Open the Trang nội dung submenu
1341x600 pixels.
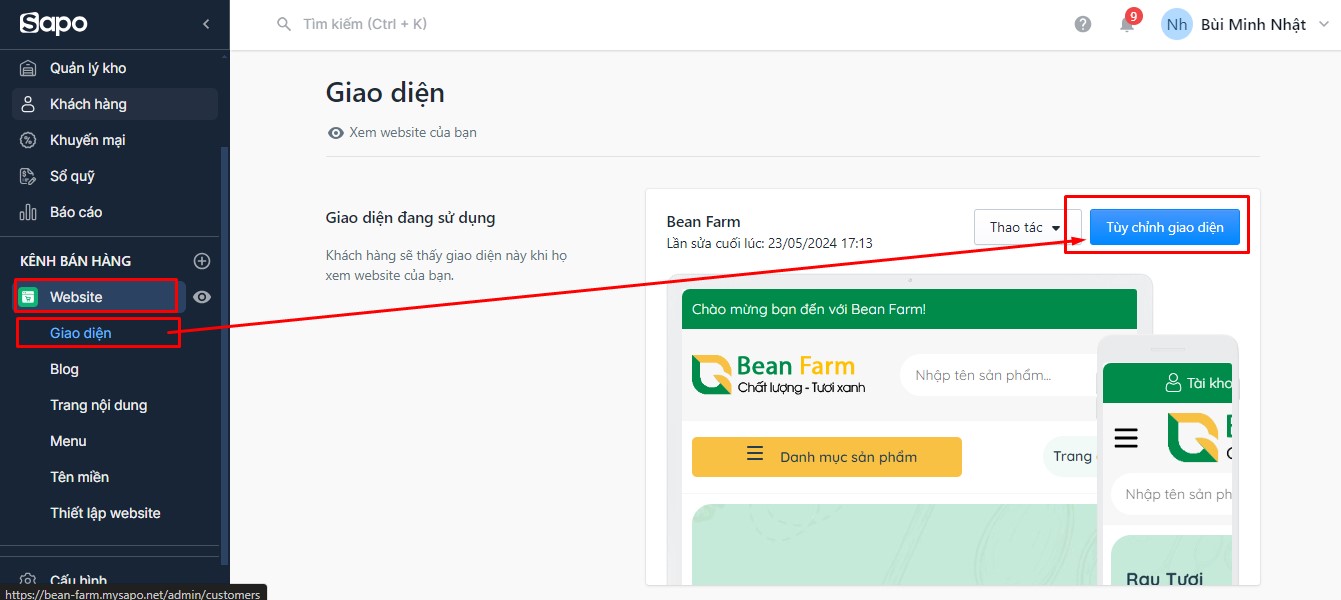[98, 405]
